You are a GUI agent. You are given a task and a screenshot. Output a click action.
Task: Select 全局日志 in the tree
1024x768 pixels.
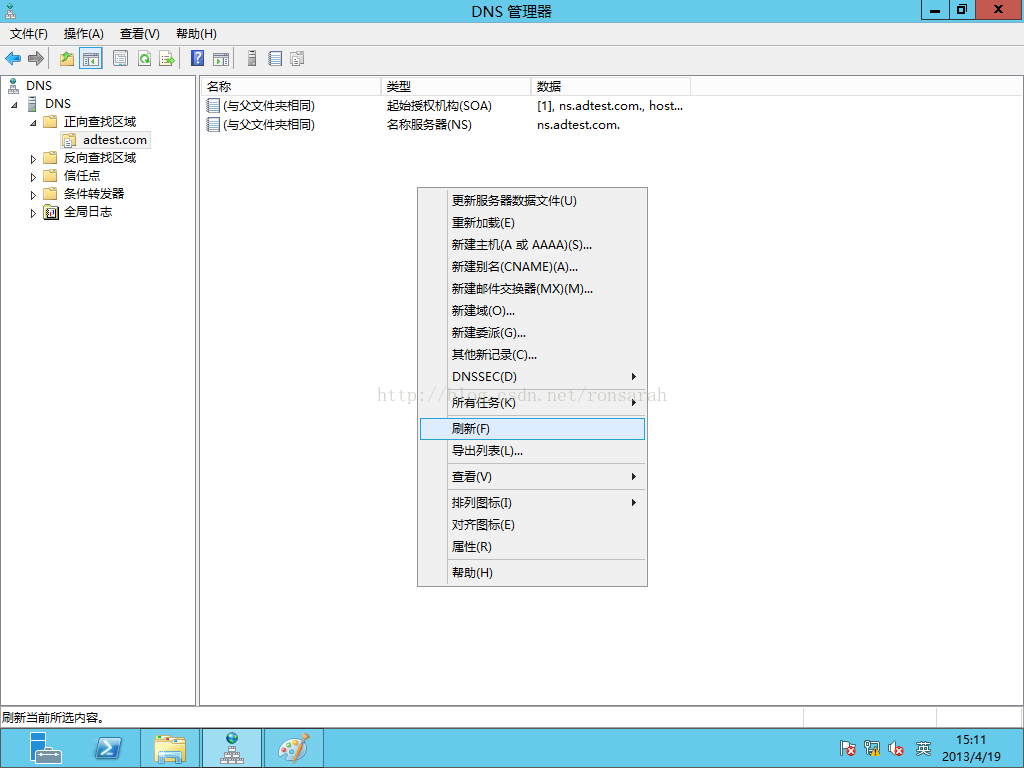pos(88,212)
